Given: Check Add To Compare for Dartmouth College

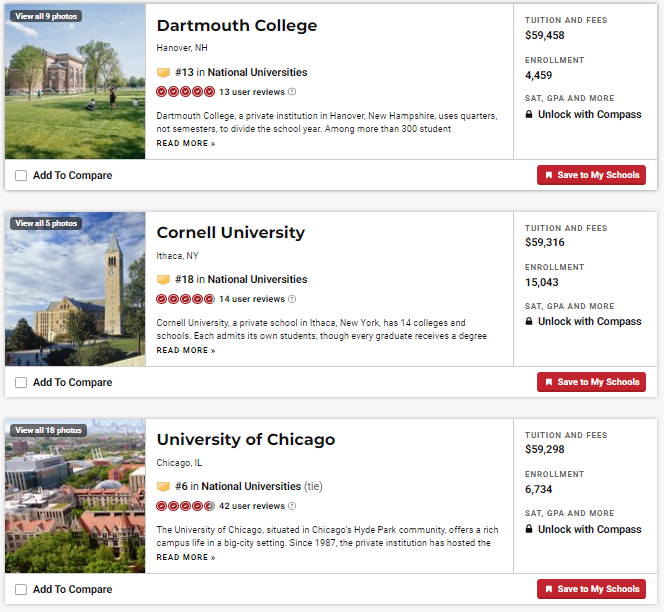Looking at the screenshot, I should (21, 176).
